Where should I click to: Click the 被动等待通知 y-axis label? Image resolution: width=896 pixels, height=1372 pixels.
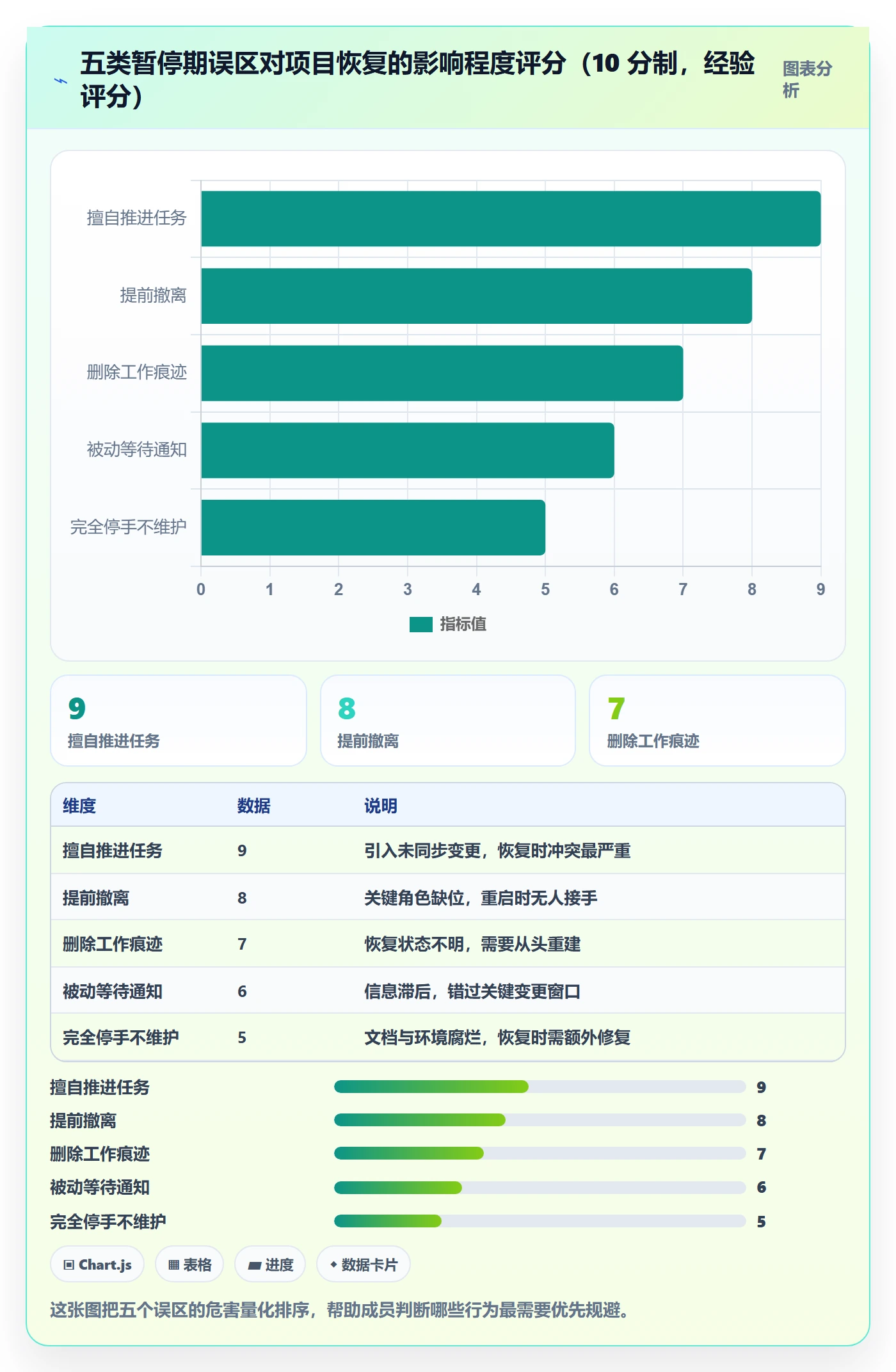click(x=137, y=450)
